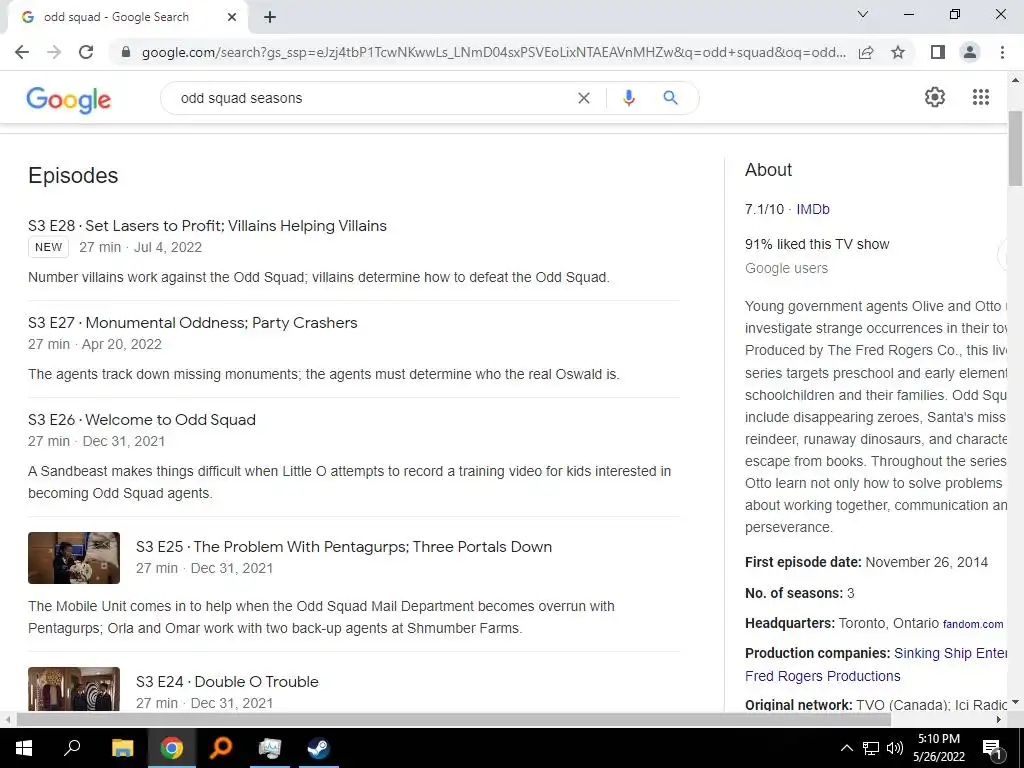
Task: Open File Explorer from taskbar
Action: [122, 748]
